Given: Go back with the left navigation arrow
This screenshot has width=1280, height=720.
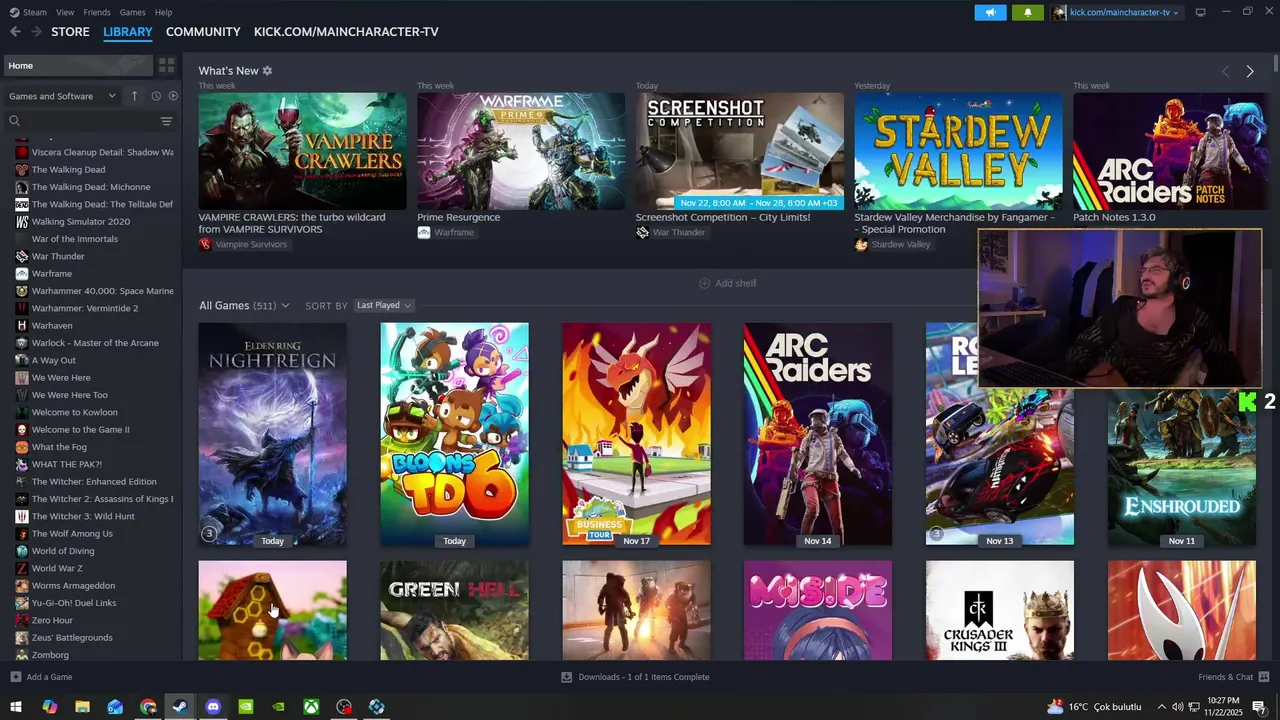Looking at the screenshot, I should pyautogui.click(x=15, y=32).
